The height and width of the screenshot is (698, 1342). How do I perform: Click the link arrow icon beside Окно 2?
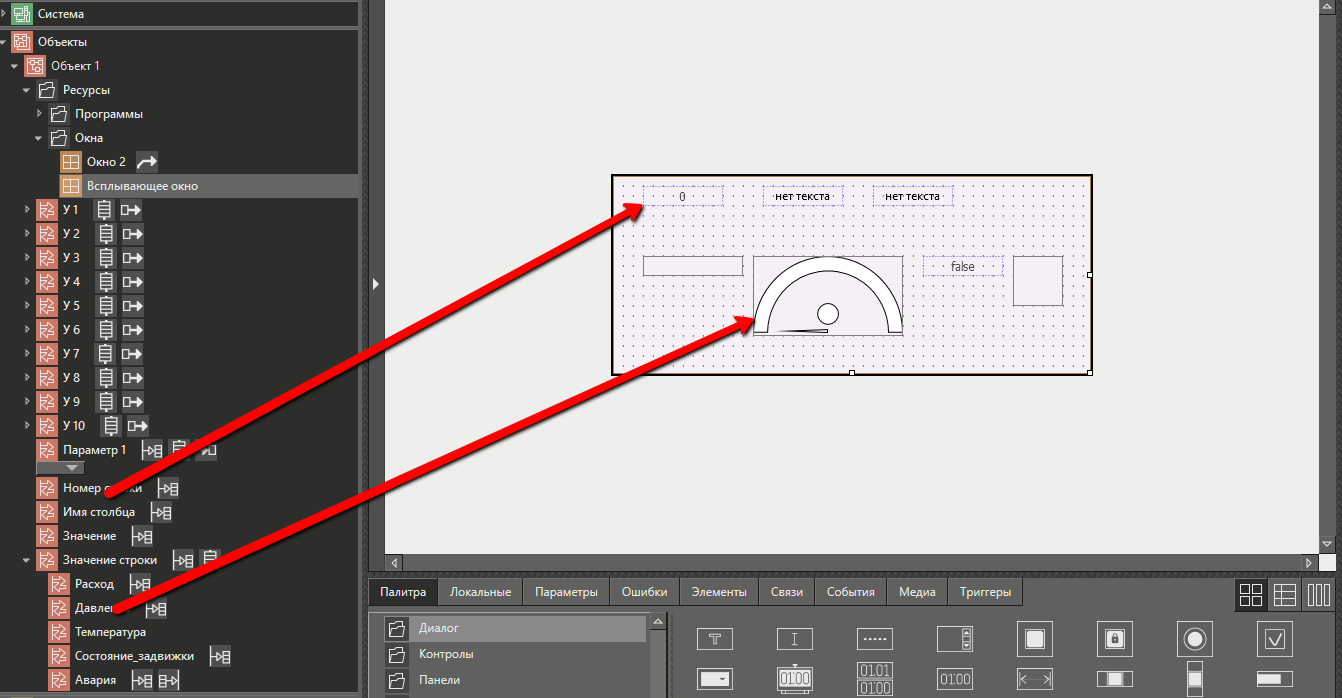(146, 162)
